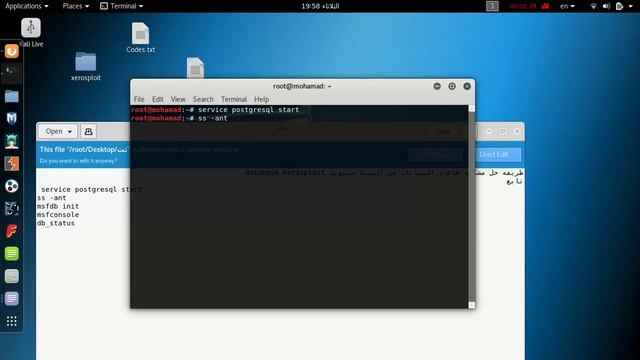Switch to the text editor dock icon
This screenshot has height=360, width=640.
11,299
